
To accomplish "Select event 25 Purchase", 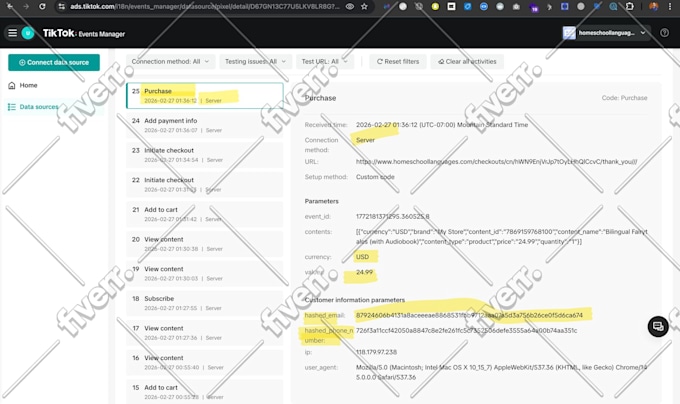I will coord(204,95).
